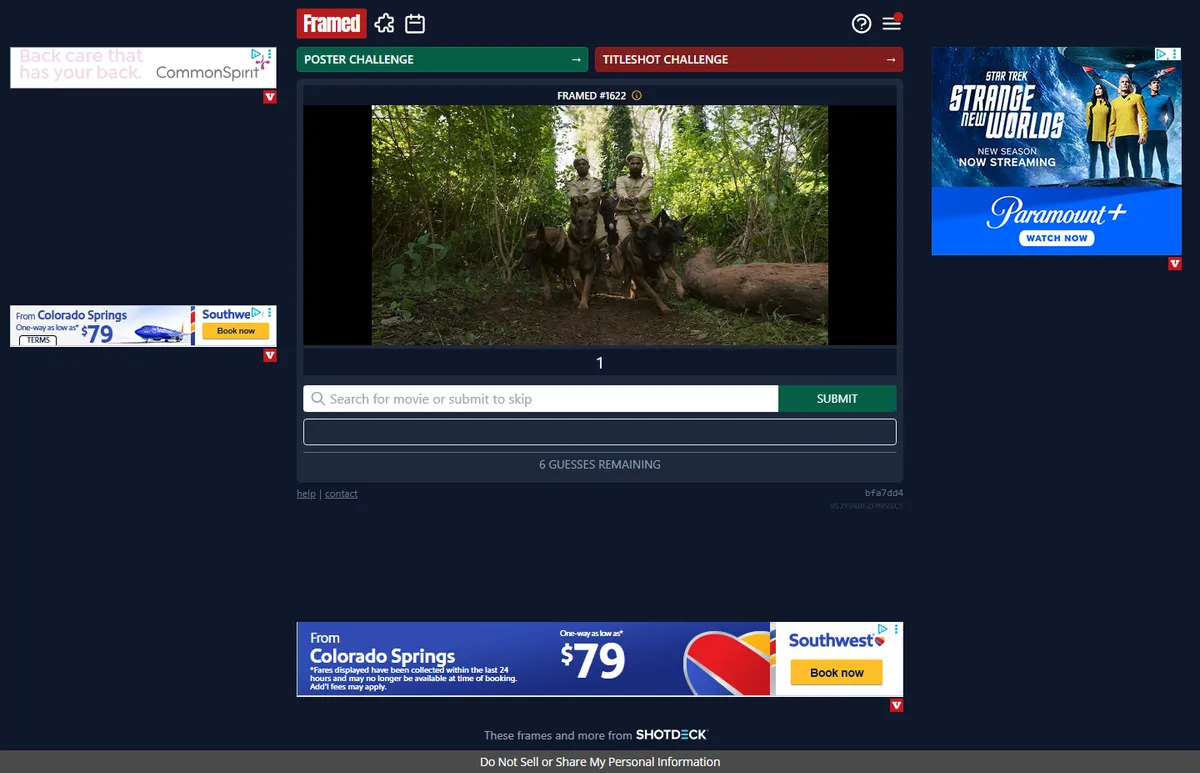This screenshot has height=773, width=1200.
Task: Click AdChoices icon on bottom Southwest banner
Action: coord(883,629)
